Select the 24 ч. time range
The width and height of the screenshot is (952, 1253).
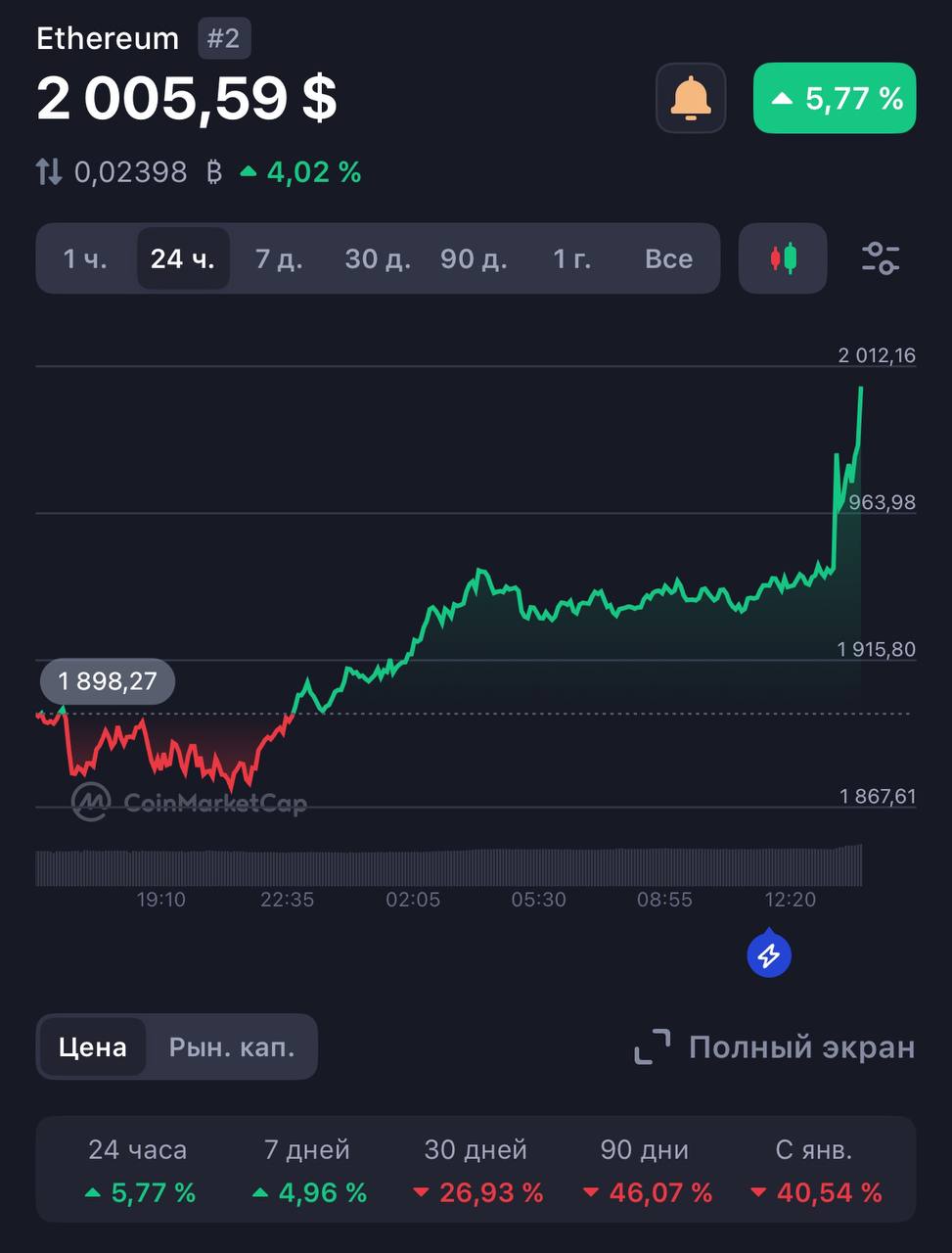[183, 258]
